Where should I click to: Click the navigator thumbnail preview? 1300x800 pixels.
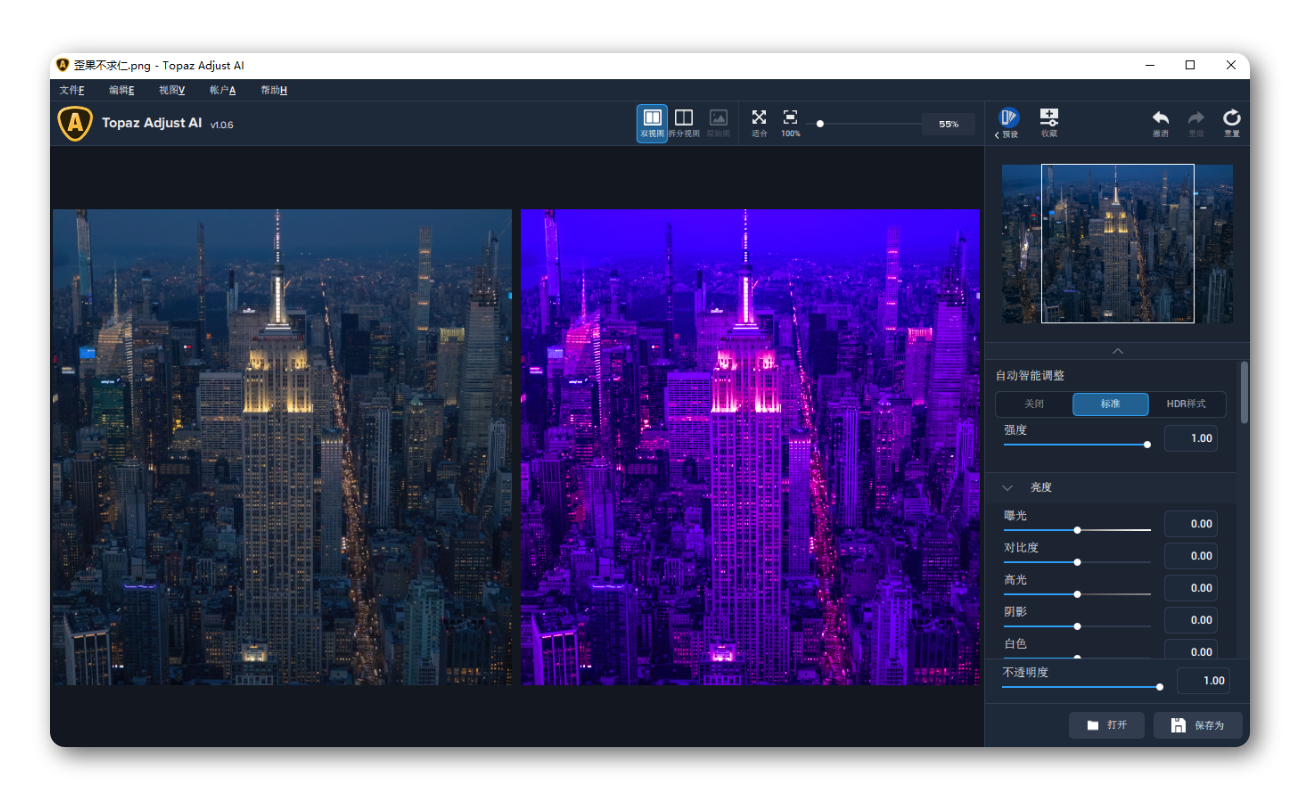1117,243
